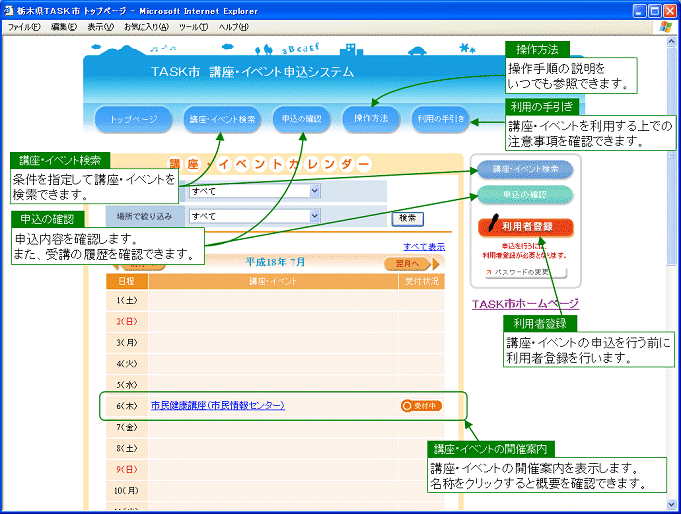Viewport: 681px width, 514px height.
Task: Open the ツール(T) menu
Action: coord(193,27)
